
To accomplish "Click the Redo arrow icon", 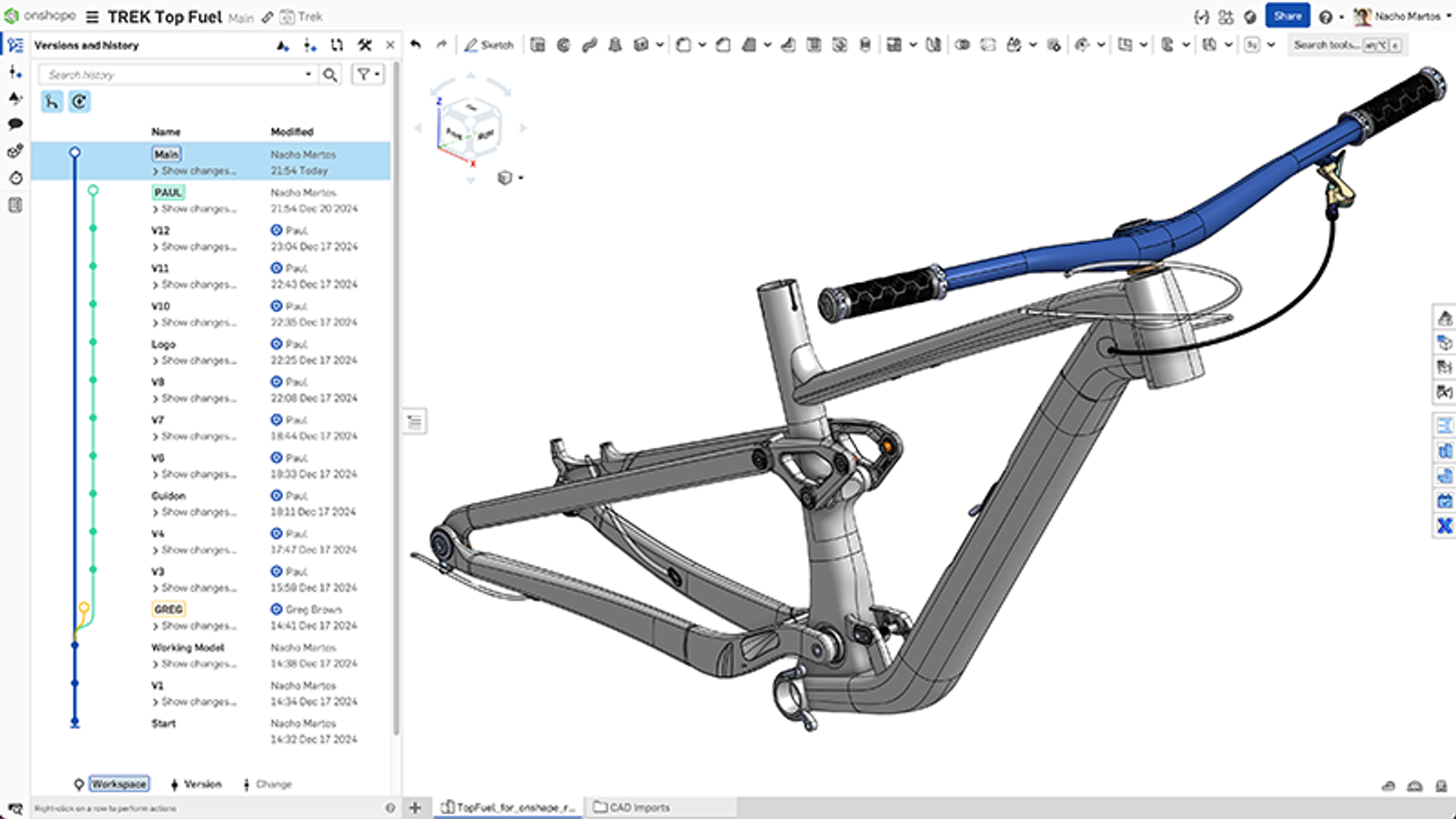I will click(441, 43).
